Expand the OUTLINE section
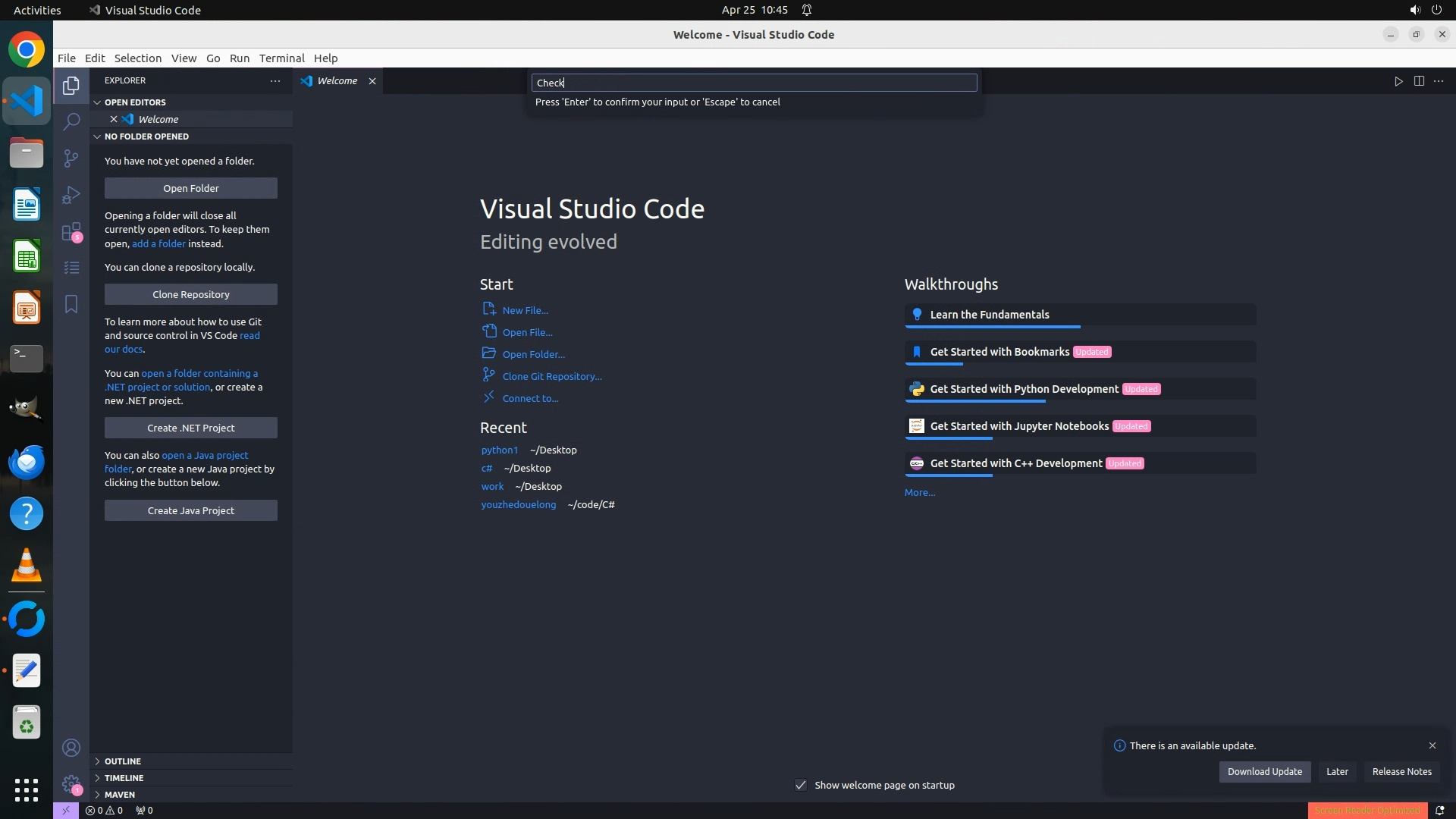The width and height of the screenshot is (1456, 819). (122, 761)
